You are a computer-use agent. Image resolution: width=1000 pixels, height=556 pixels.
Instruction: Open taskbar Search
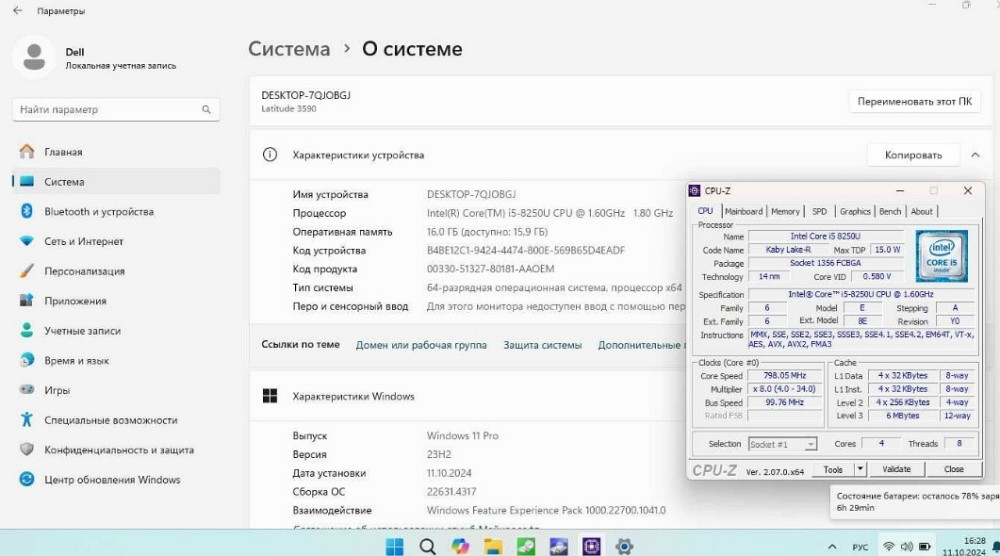(x=427, y=546)
